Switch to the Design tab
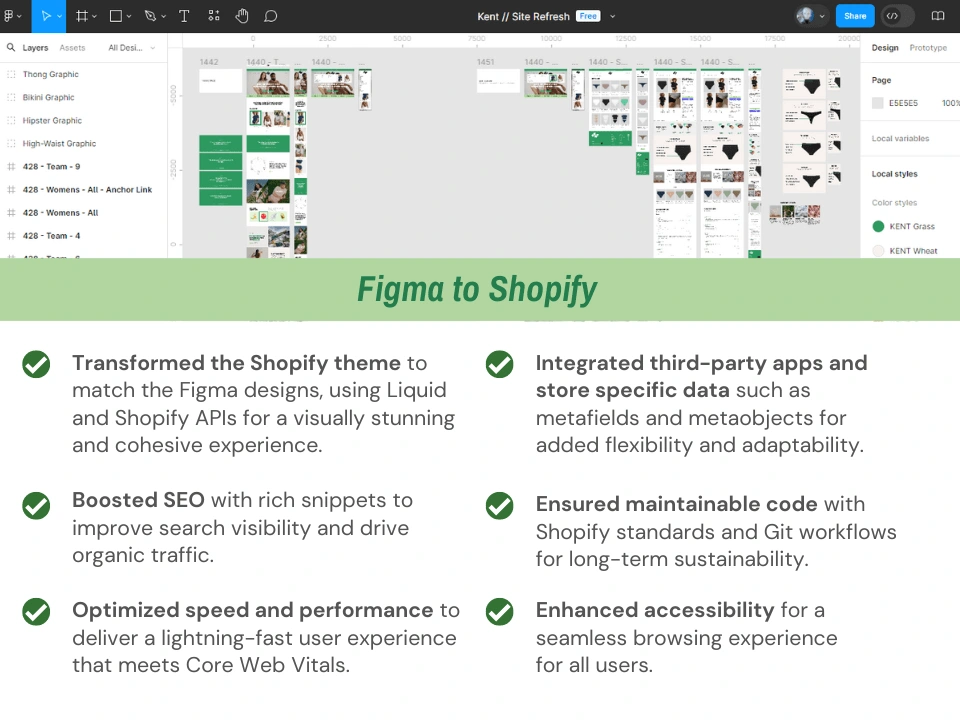Screen dimensions: 960x720 [885, 48]
